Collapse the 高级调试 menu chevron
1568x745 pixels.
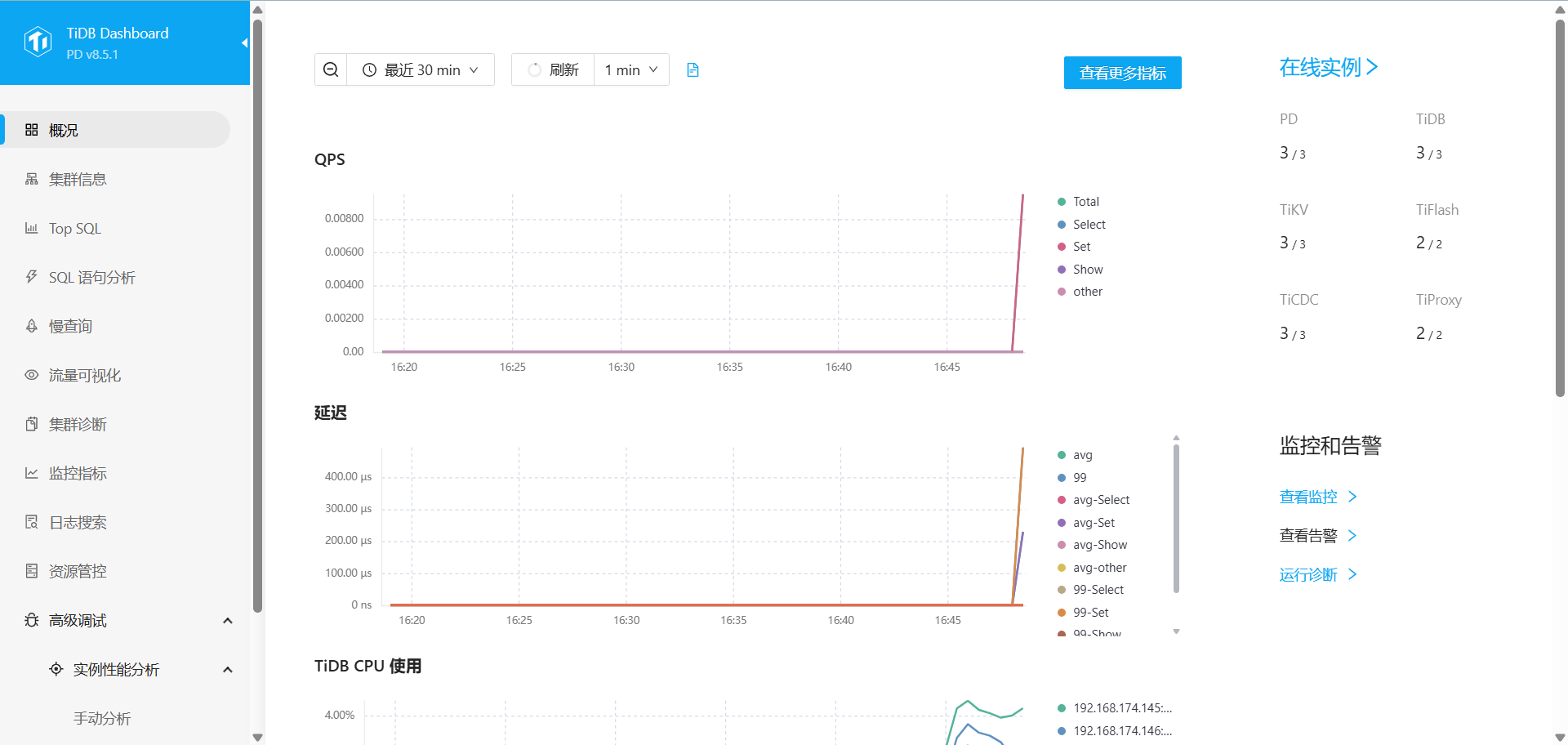click(x=228, y=621)
